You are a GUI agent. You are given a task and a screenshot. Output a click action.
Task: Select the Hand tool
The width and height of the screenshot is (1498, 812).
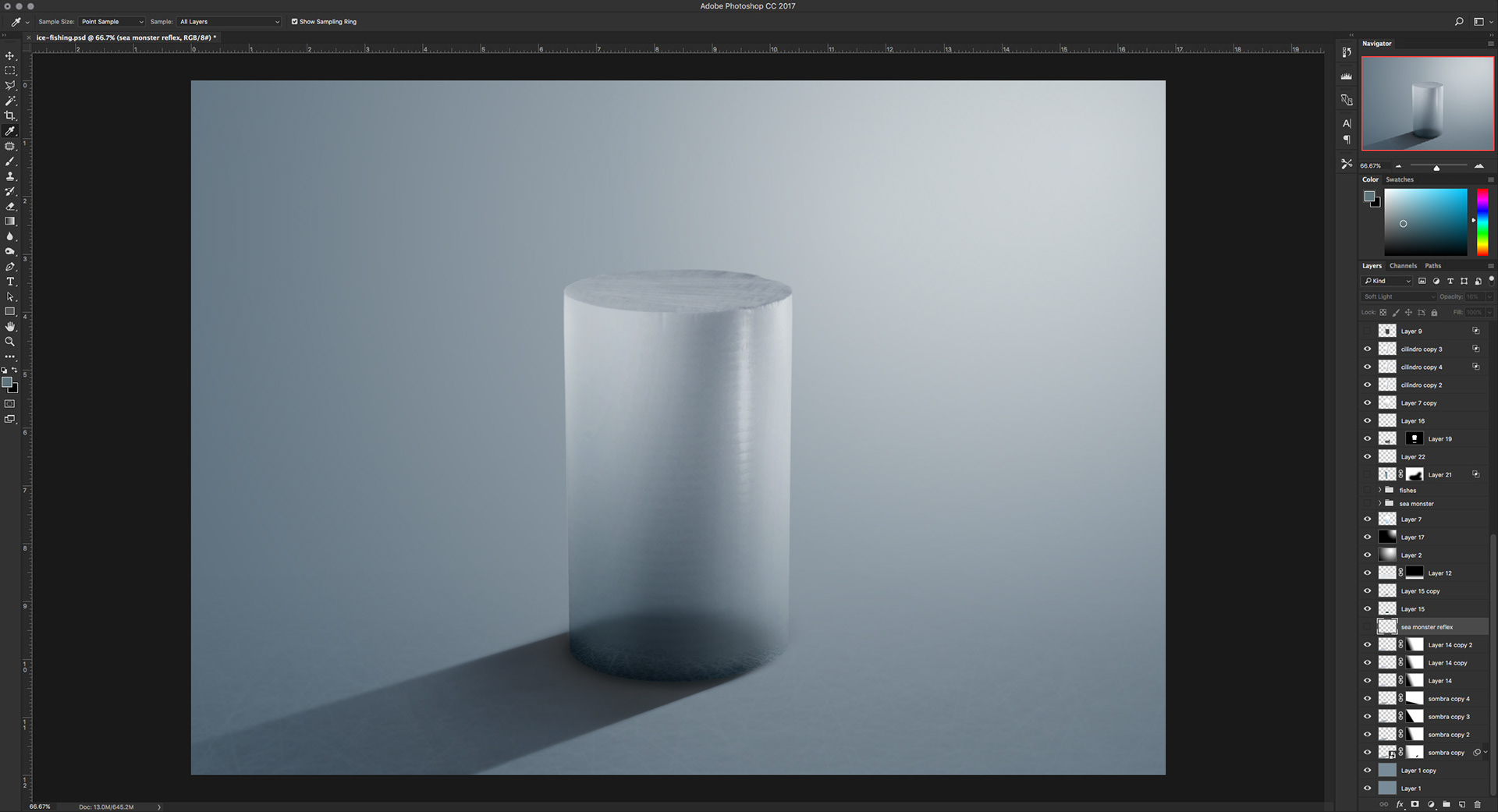pyautogui.click(x=10, y=327)
